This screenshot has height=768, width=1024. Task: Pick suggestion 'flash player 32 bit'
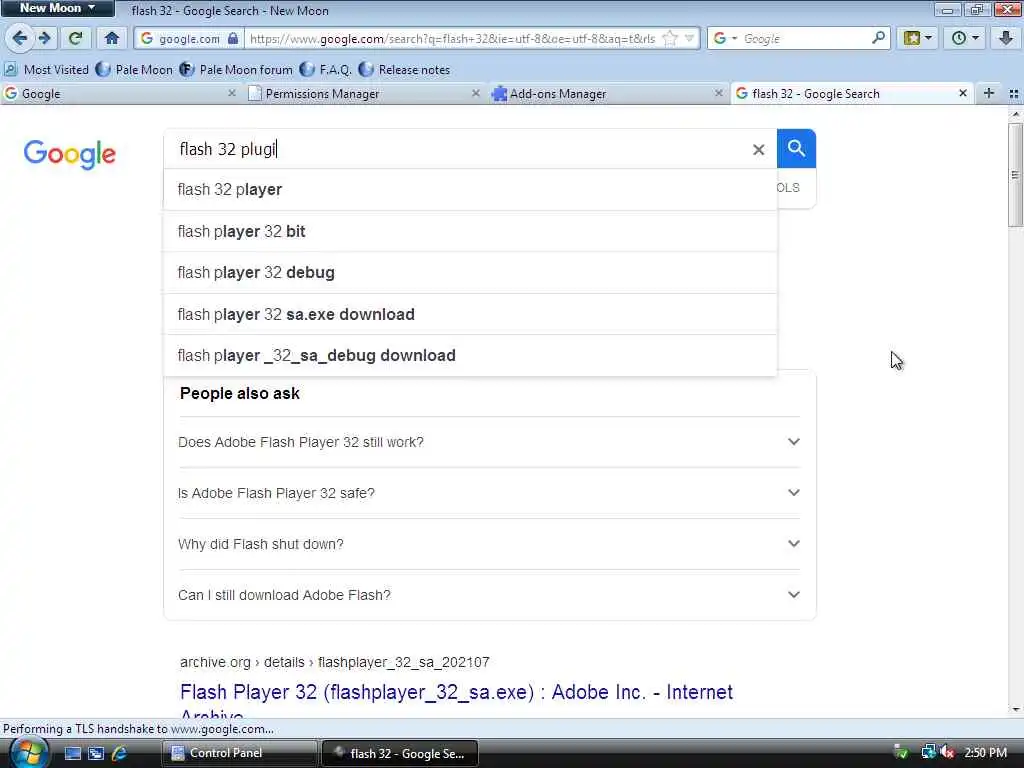(x=470, y=231)
